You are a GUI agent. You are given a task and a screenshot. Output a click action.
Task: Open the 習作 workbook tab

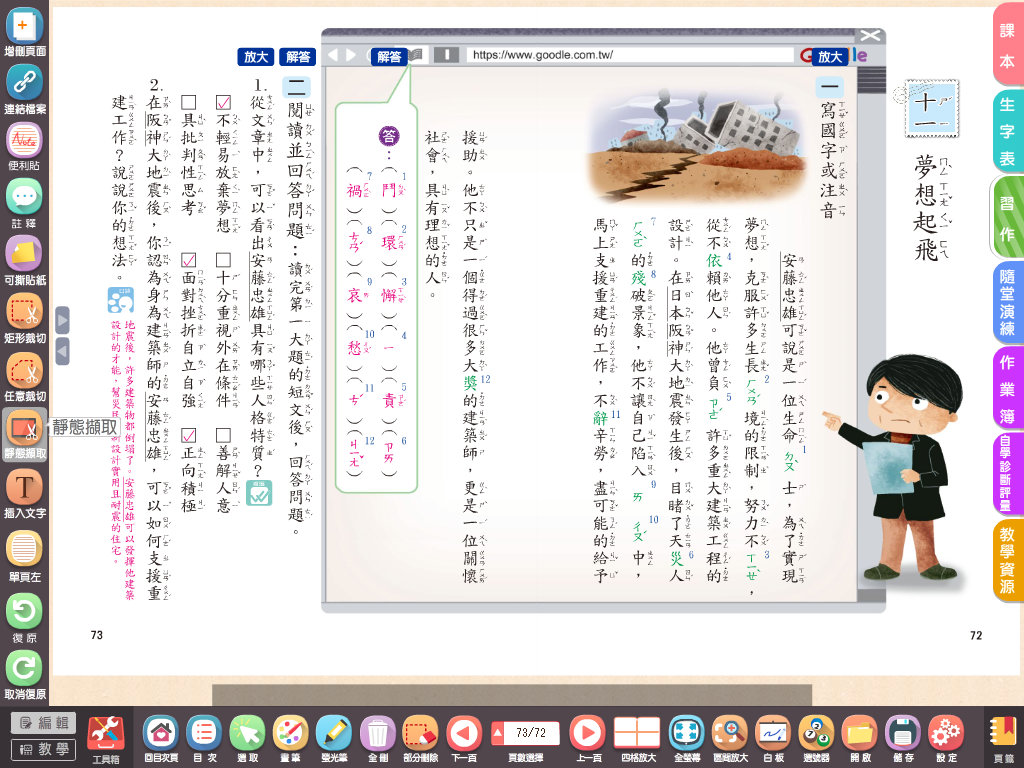point(1007,218)
